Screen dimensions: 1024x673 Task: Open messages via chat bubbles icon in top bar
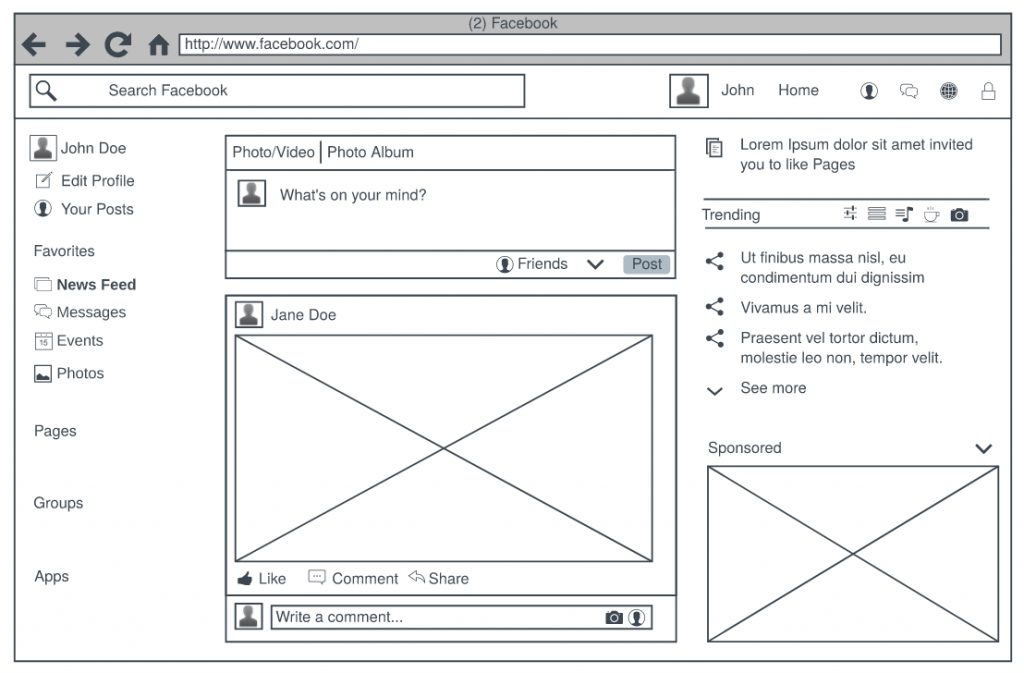click(909, 90)
